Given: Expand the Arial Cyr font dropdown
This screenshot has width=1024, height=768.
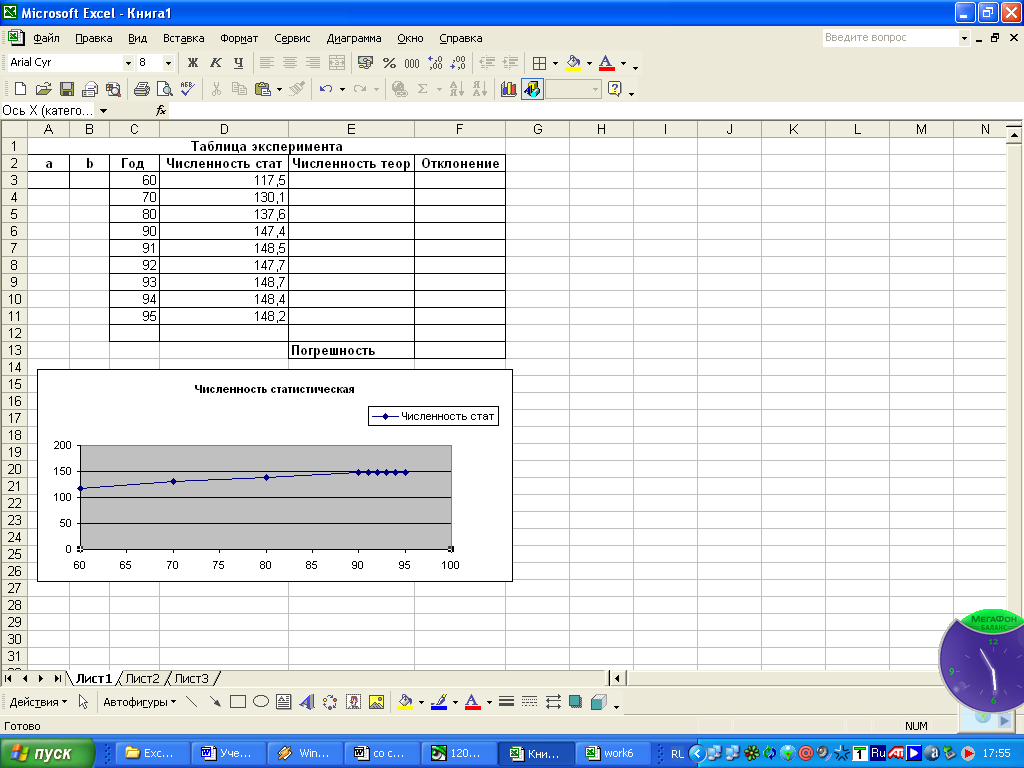Looking at the screenshot, I should (x=128, y=63).
